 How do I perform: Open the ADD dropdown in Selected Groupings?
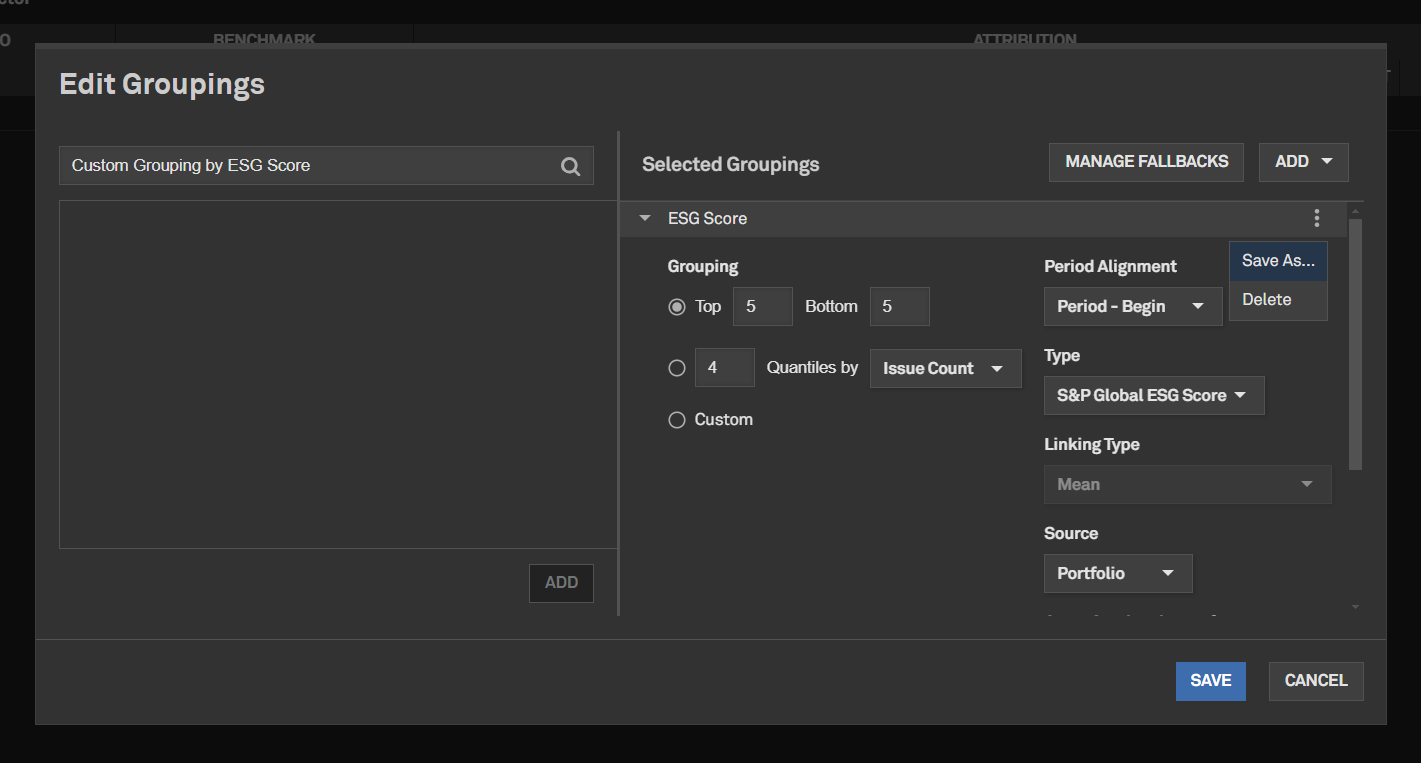(x=1303, y=162)
